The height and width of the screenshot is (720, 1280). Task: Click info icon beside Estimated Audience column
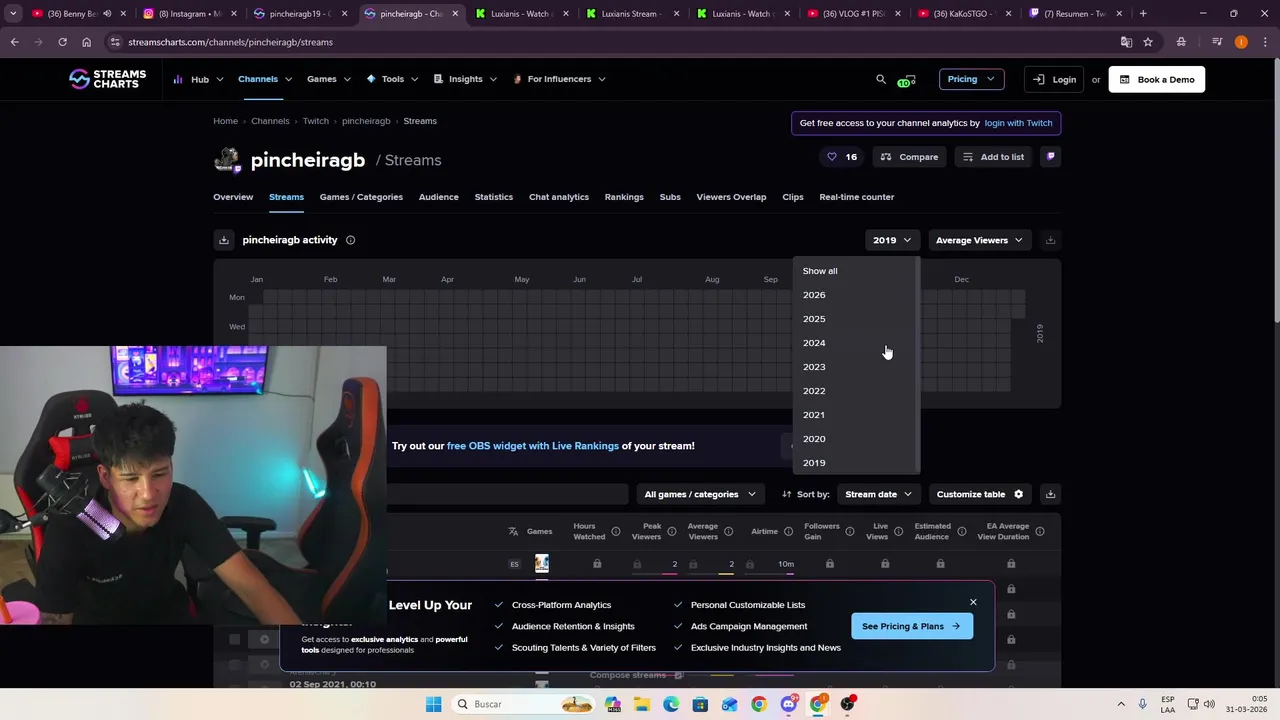pyautogui.click(x=962, y=532)
